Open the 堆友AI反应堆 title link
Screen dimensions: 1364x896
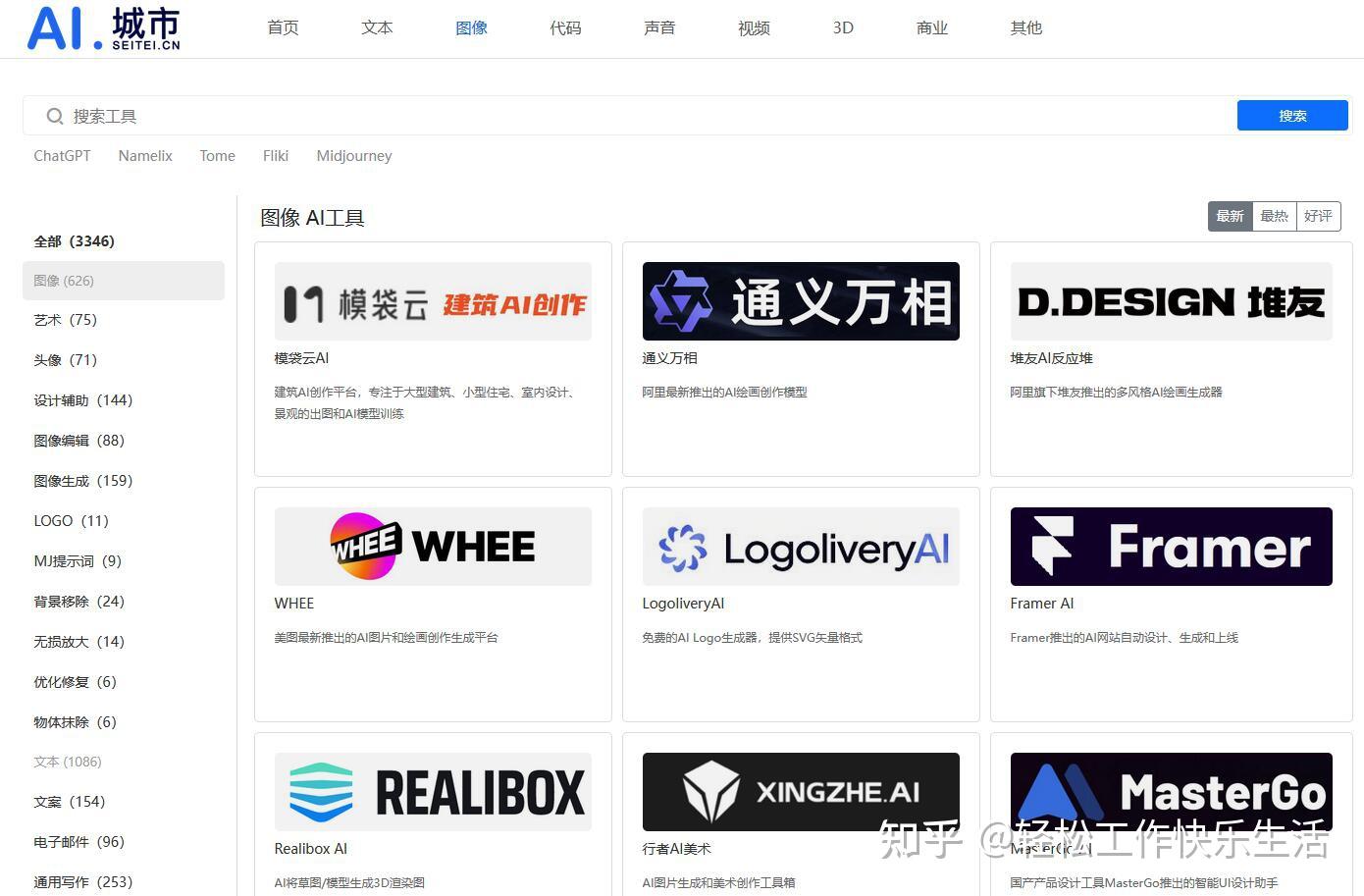coord(1052,358)
